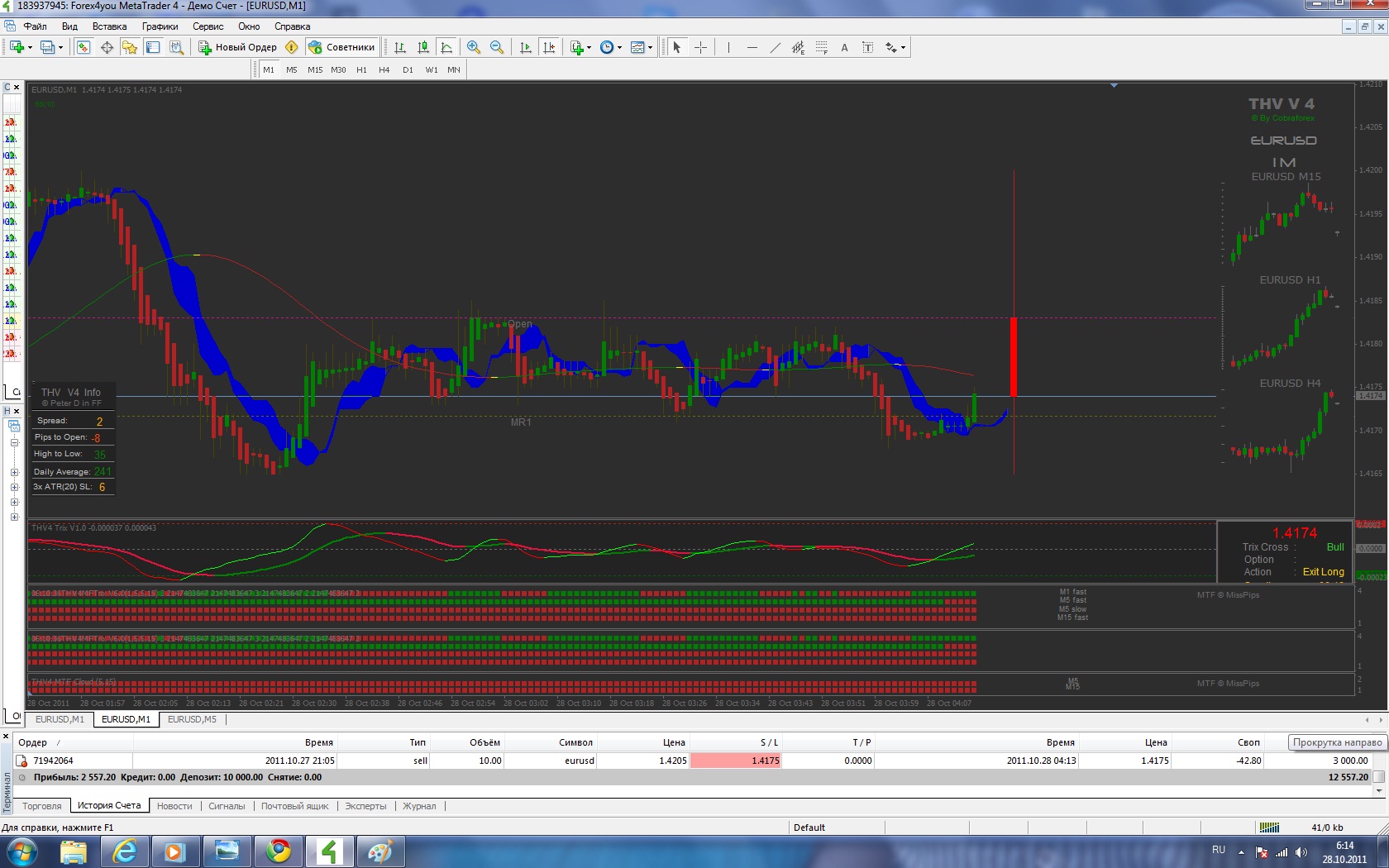Select the D1 timeframe button
The height and width of the screenshot is (868, 1389).
click(x=408, y=70)
